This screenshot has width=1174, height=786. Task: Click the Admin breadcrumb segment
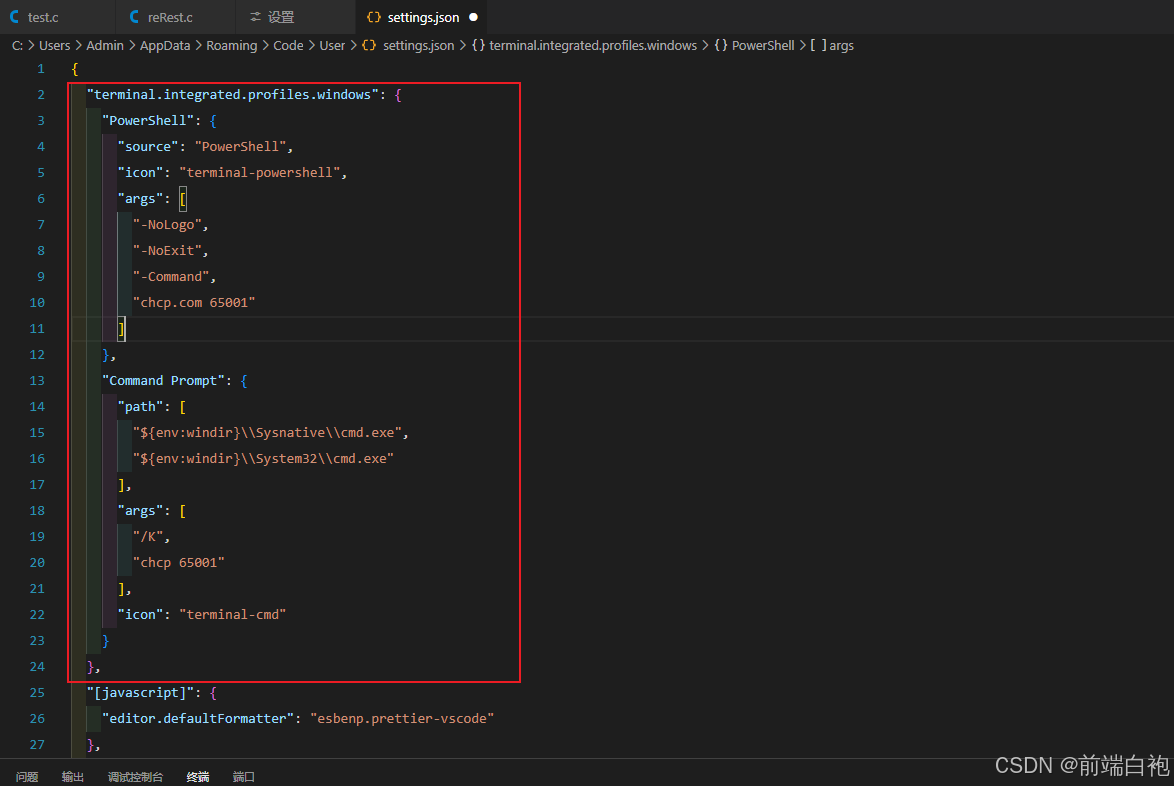[x=105, y=46]
